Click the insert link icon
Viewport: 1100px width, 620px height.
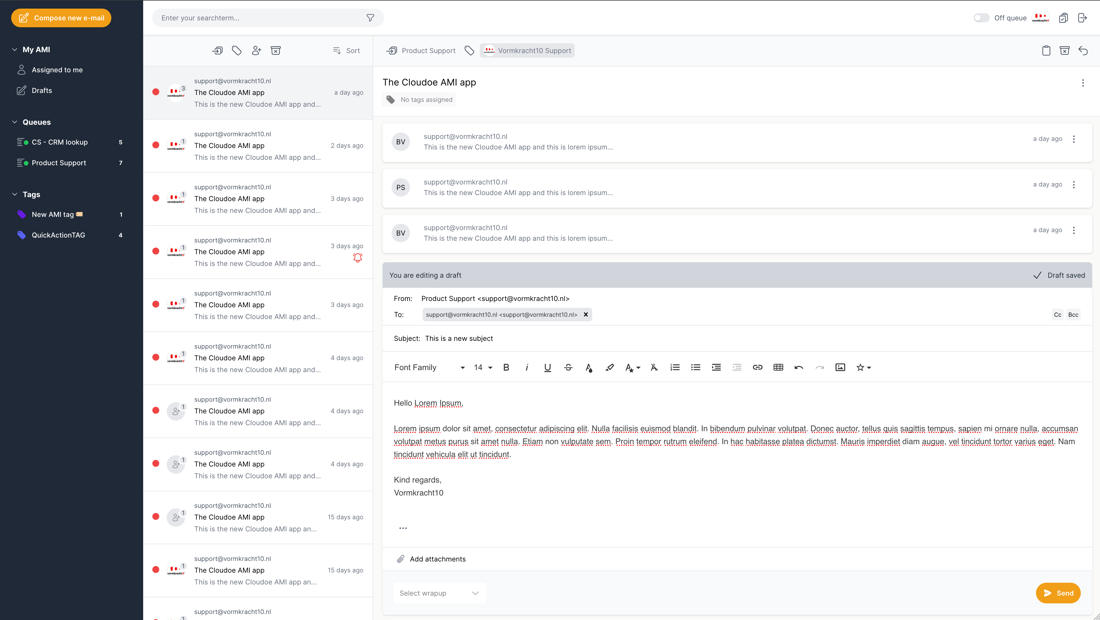(757, 368)
